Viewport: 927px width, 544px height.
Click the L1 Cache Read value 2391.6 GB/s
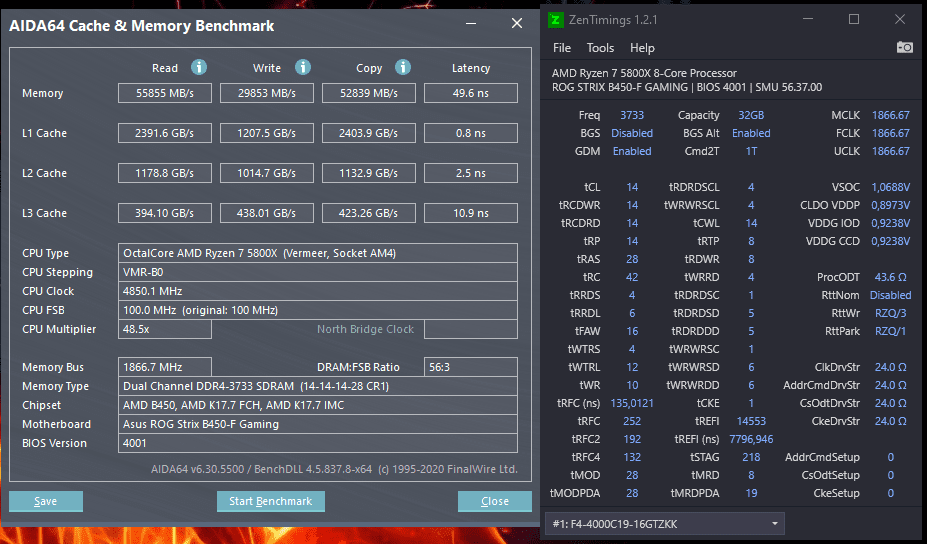[x=165, y=133]
